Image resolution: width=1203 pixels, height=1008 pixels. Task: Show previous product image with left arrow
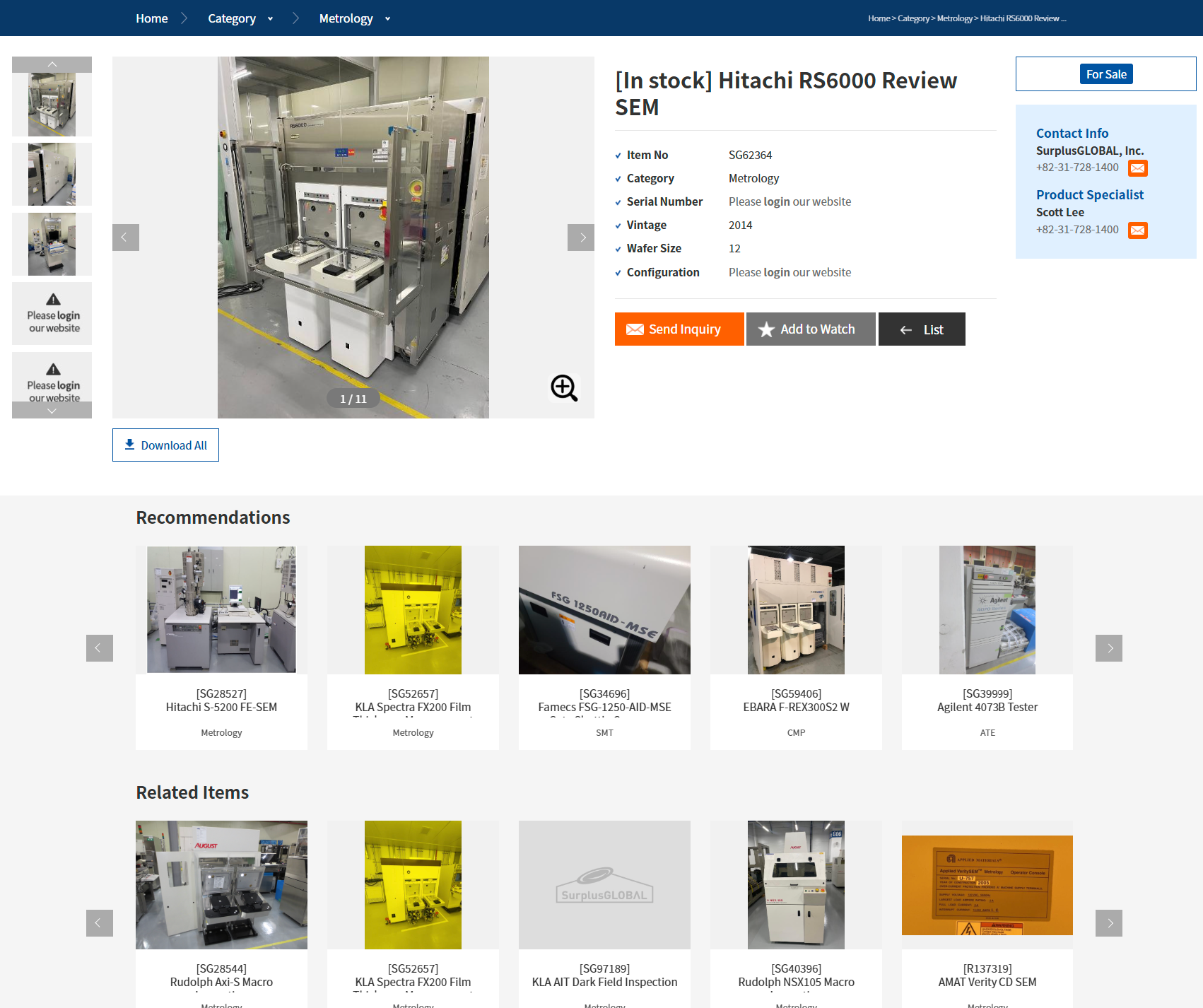pos(125,238)
